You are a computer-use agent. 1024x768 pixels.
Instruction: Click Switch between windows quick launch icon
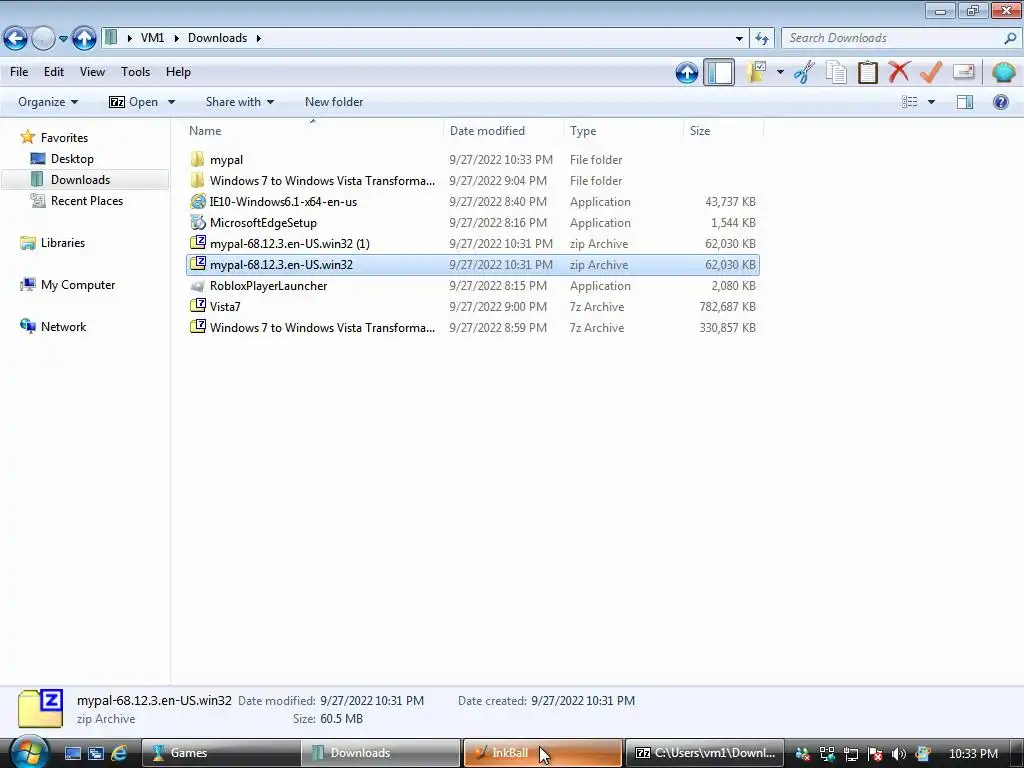[x=96, y=753]
